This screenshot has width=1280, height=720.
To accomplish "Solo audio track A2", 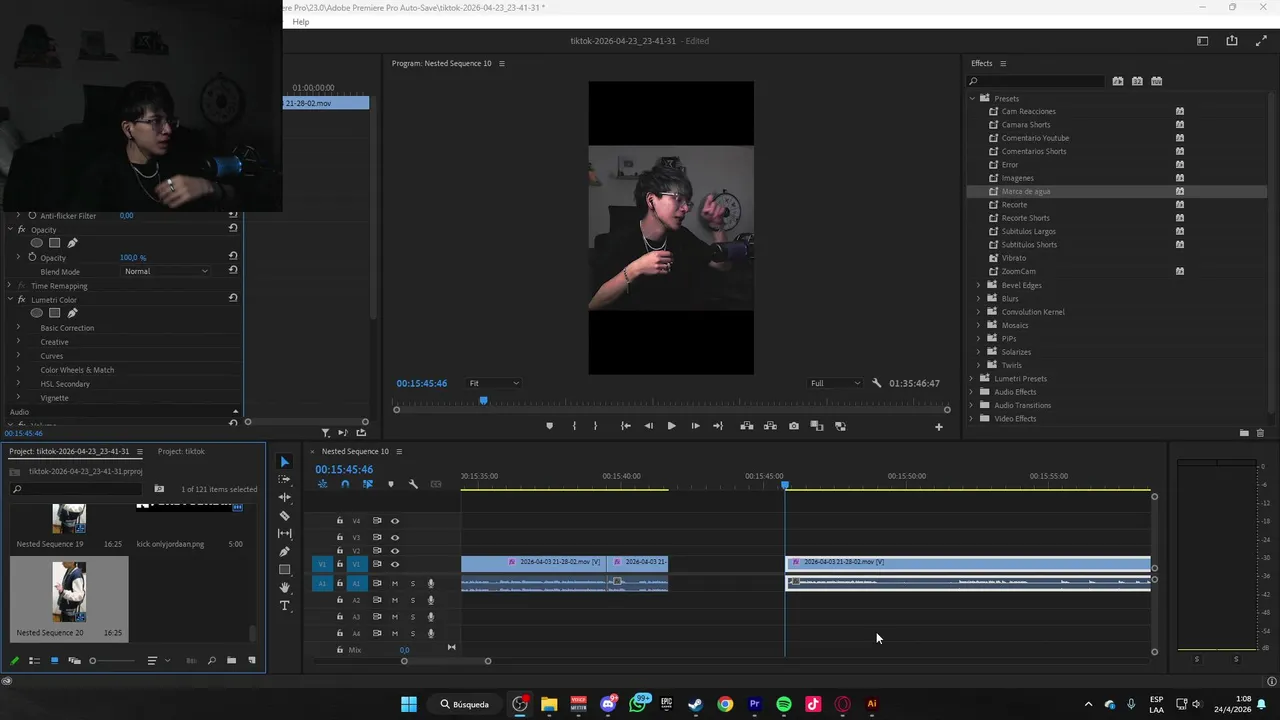I will [412, 600].
